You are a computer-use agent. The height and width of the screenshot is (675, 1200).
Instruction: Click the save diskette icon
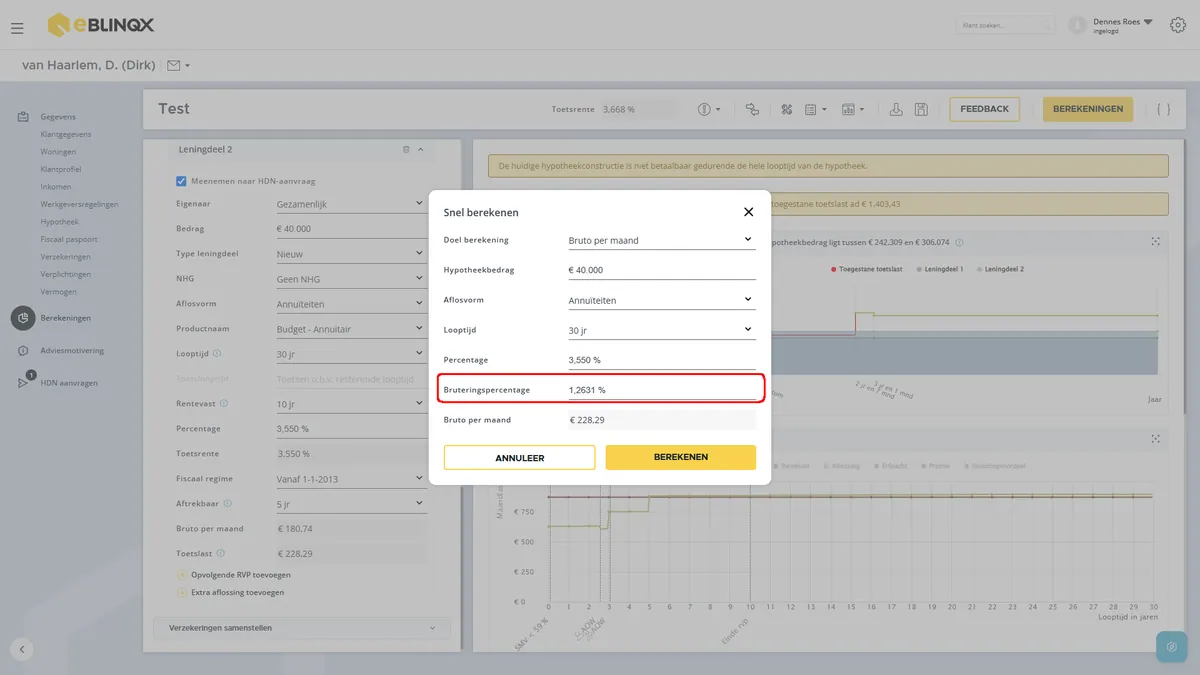[921, 109]
